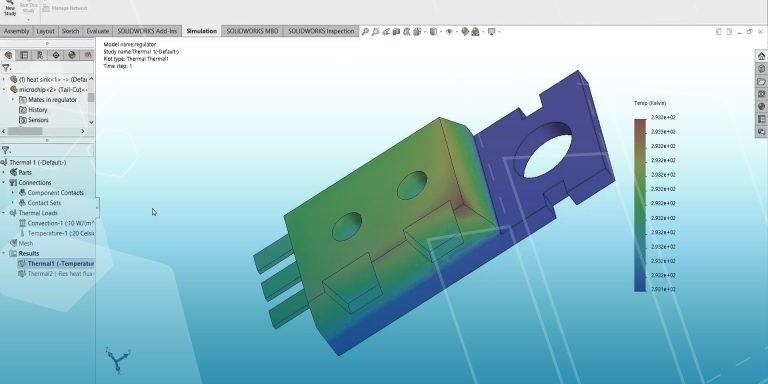The height and width of the screenshot is (384, 768).
Task: Click the Section View icon
Action: pos(396,32)
